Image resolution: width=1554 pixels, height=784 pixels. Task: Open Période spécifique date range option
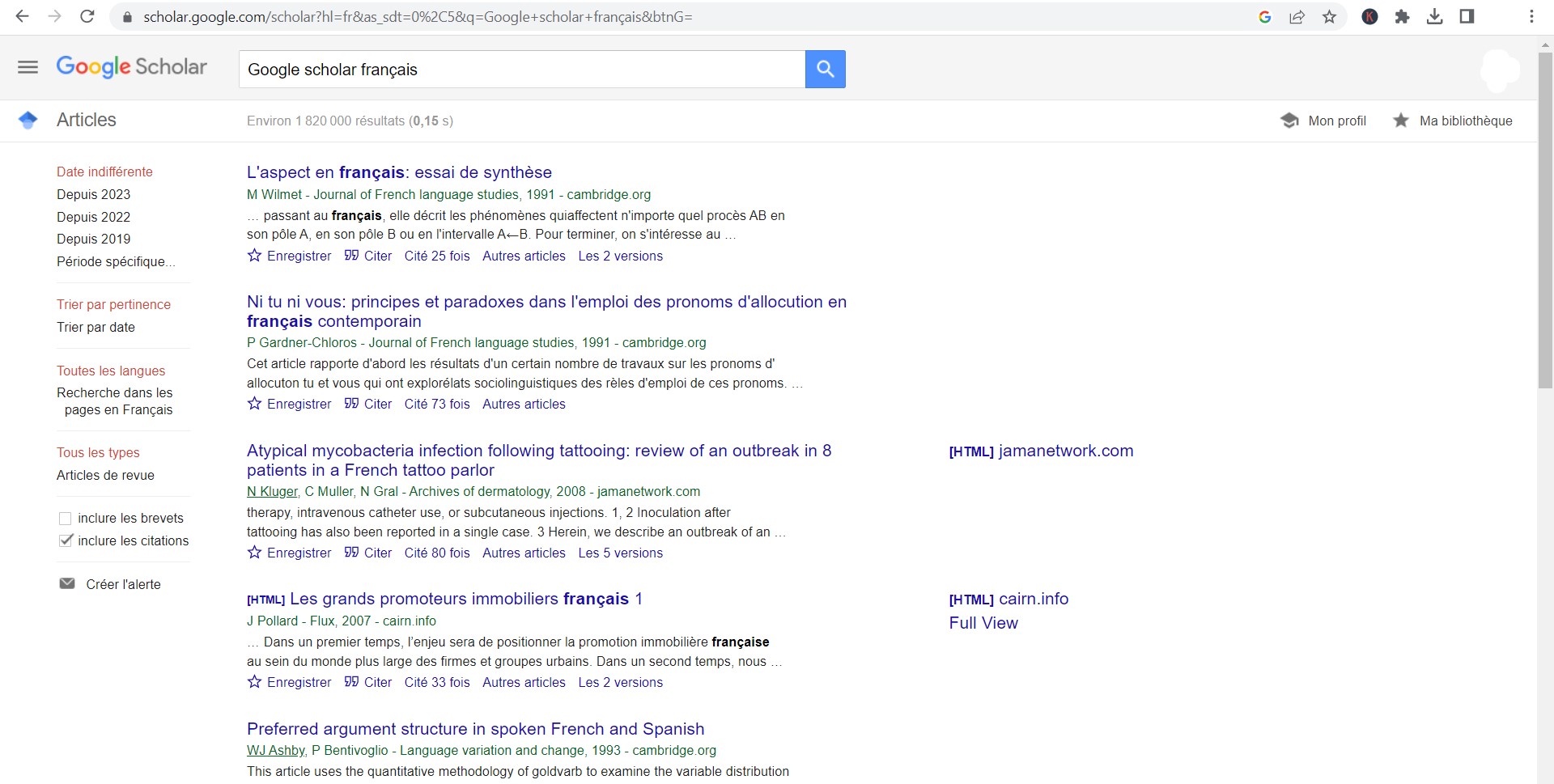115,261
